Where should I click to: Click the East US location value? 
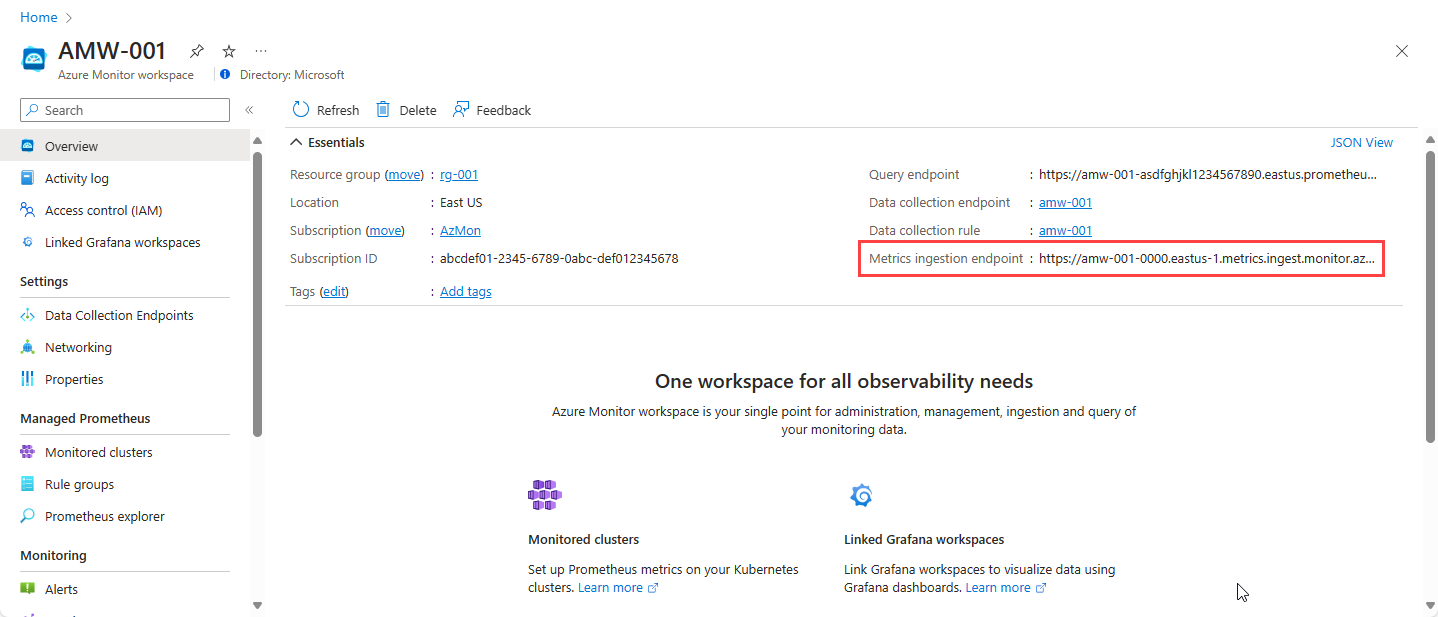[x=461, y=202]
